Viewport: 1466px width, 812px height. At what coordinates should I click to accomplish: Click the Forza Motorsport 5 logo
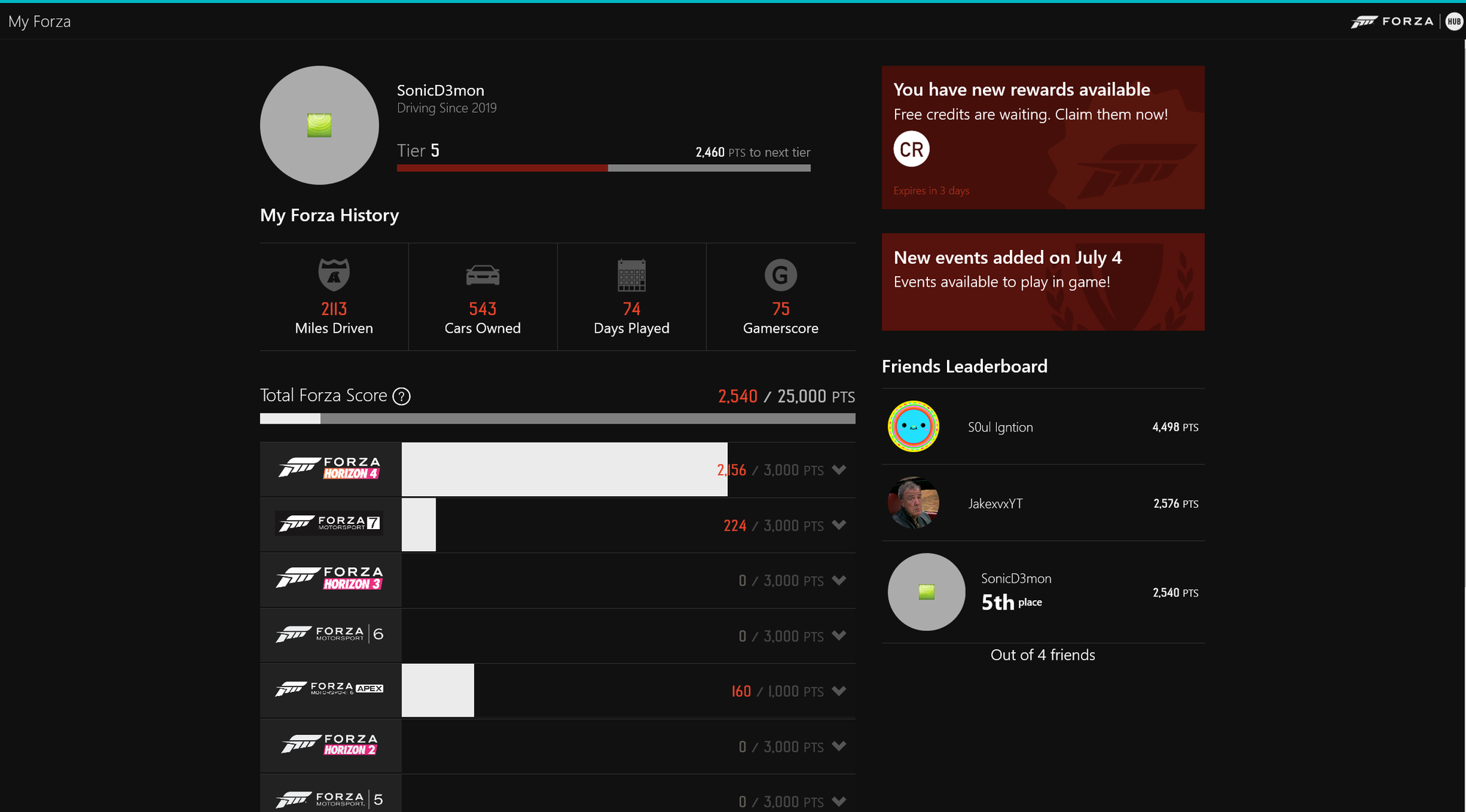point(330,799)
